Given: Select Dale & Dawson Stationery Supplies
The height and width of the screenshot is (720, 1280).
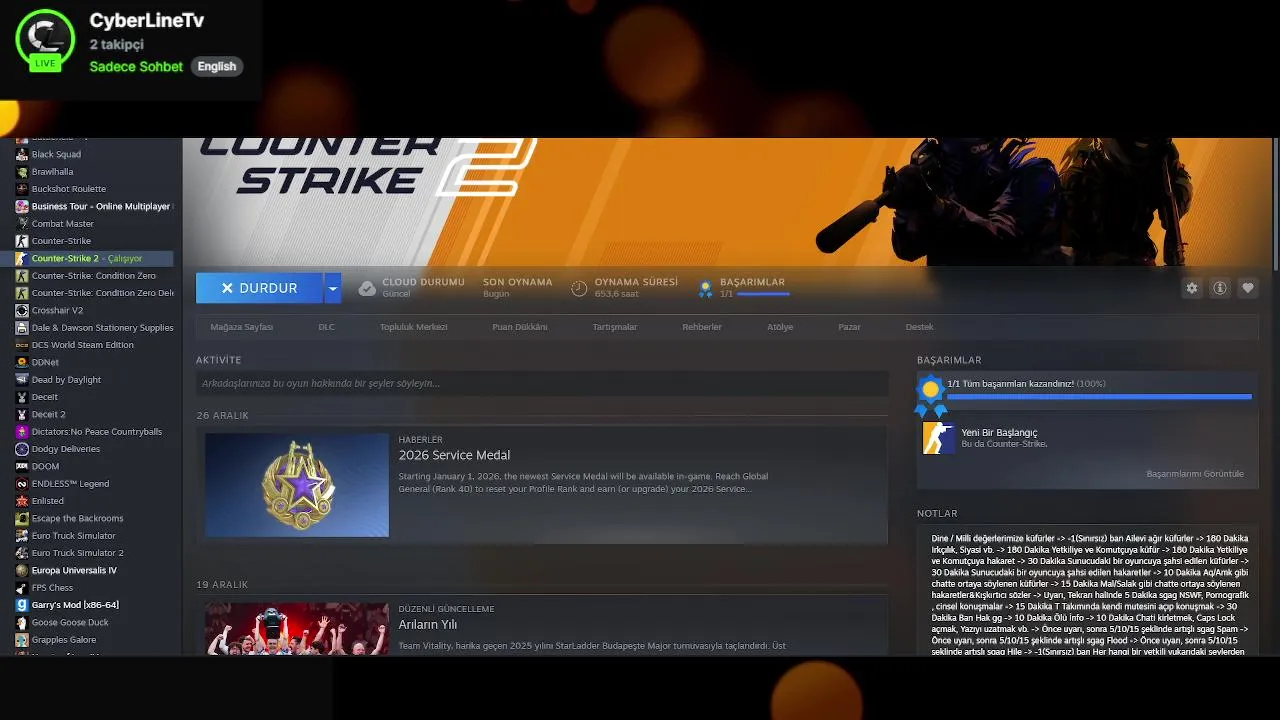Looking at the screenshot, I should point(102,328).
